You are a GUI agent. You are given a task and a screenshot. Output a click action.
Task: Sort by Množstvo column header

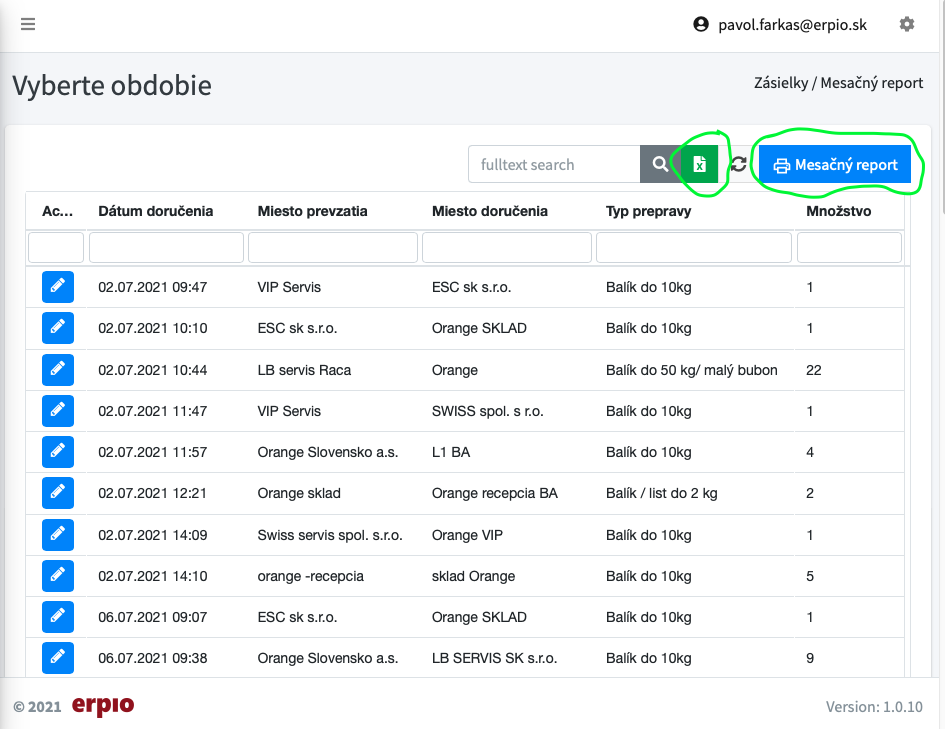(838, 211)
